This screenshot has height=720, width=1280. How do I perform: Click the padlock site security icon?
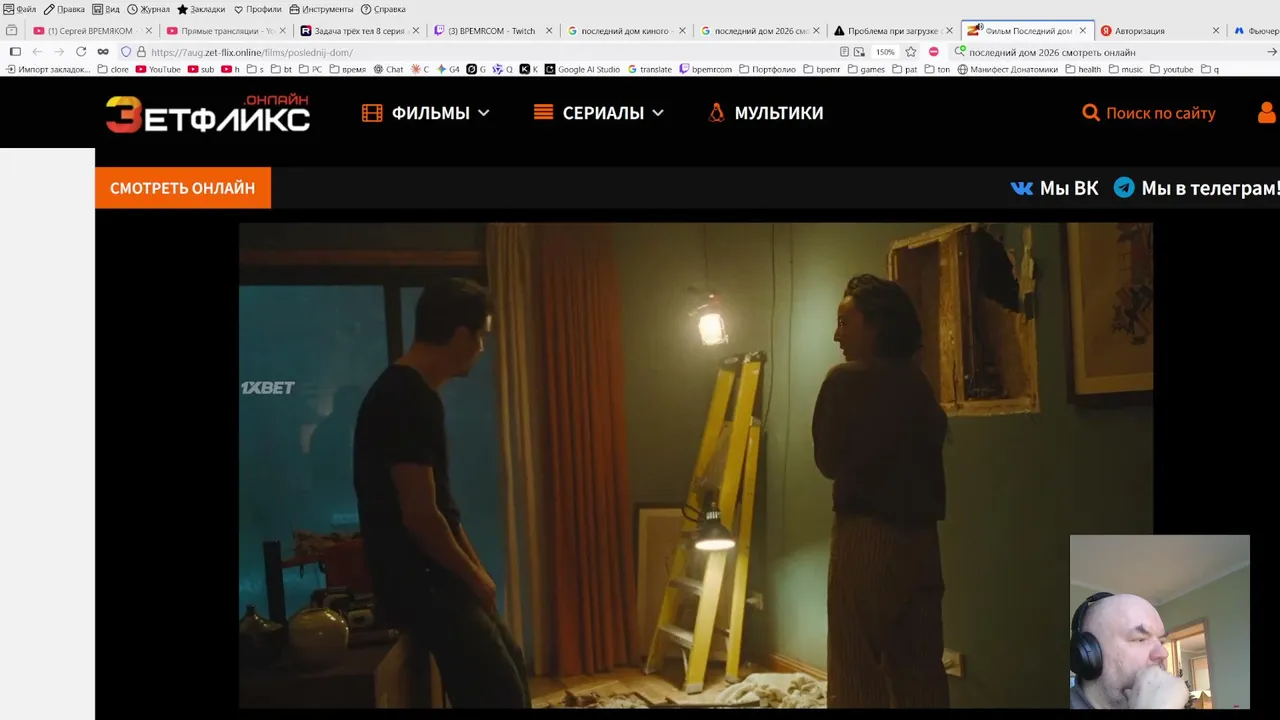pyautogui.click(x=141, y=52)
